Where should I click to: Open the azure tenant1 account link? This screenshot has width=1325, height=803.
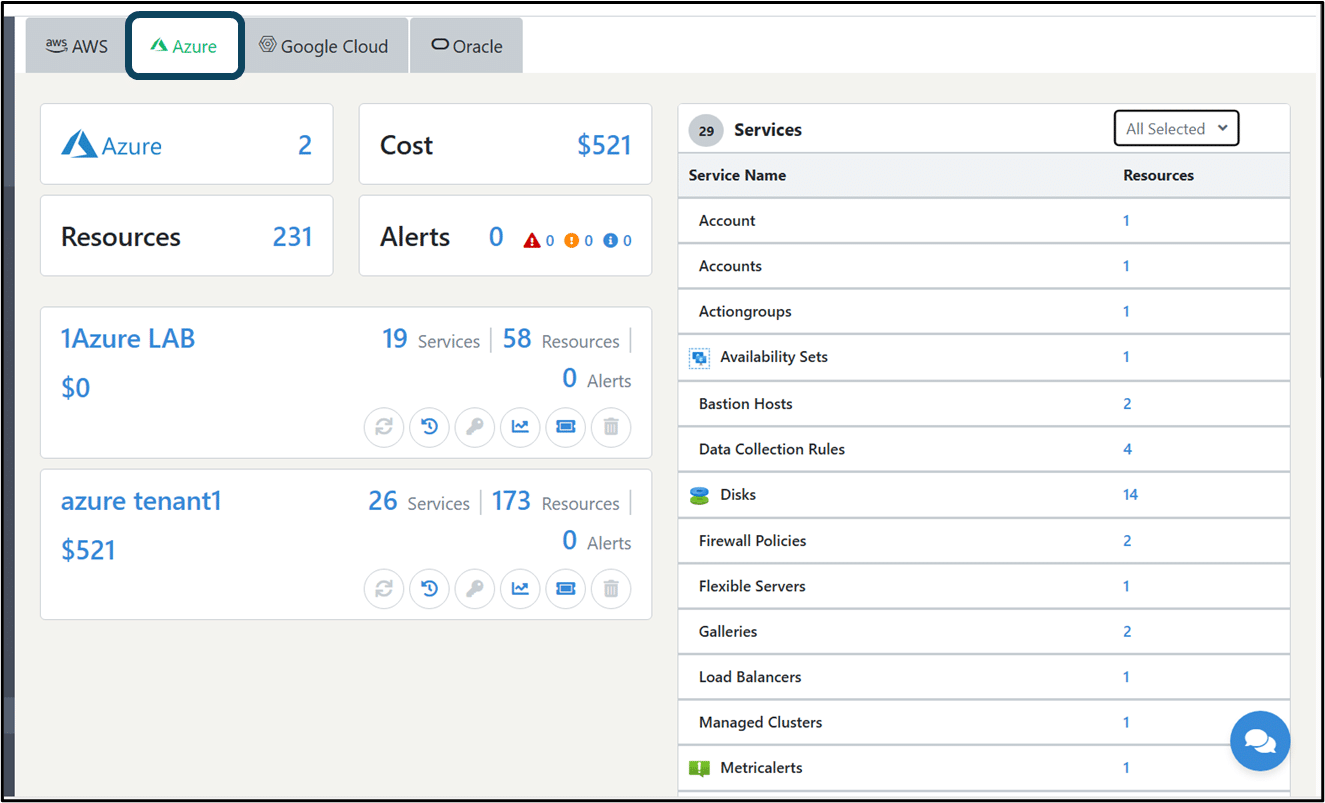[141, 500]
